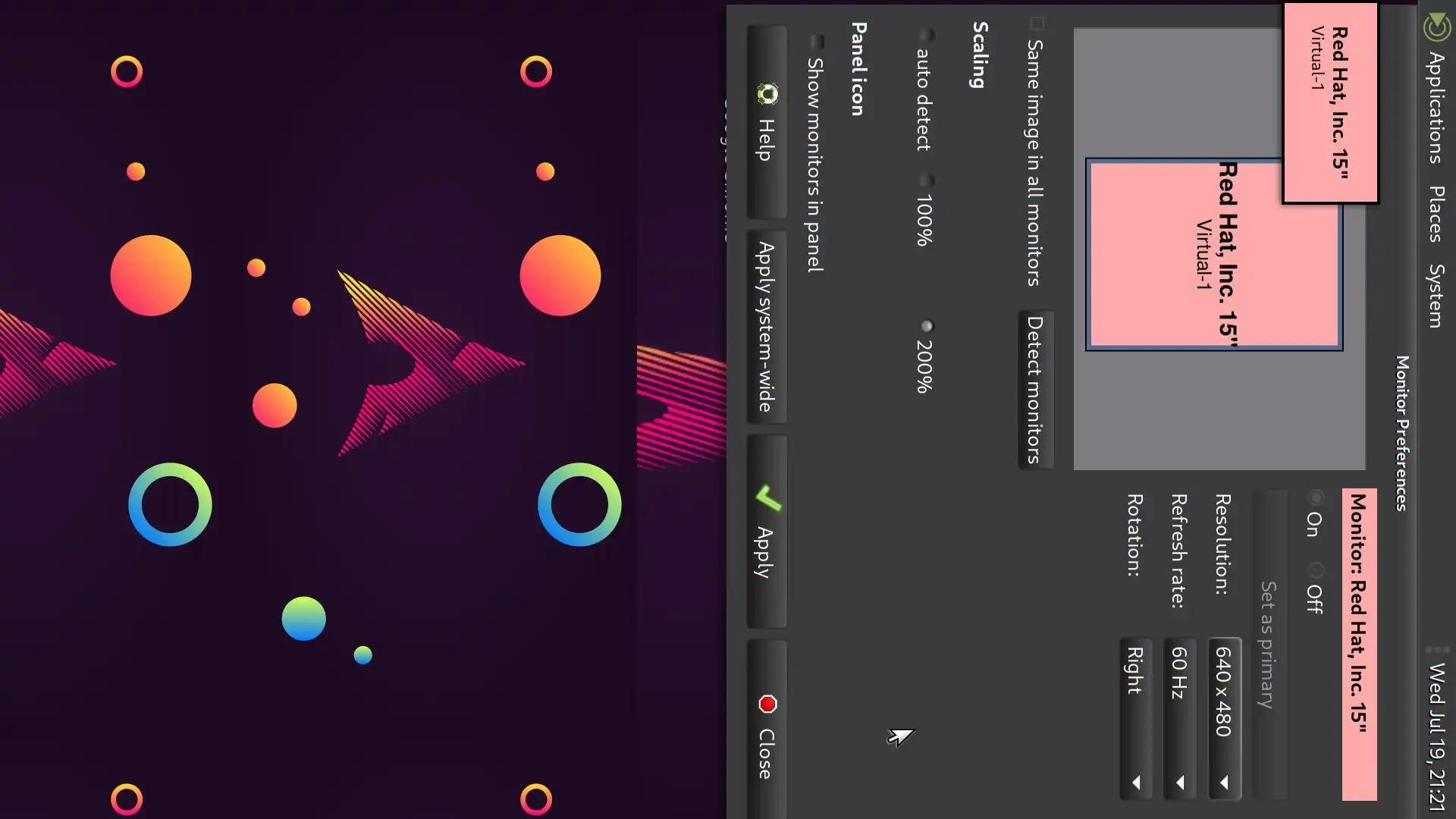Image resolution: width=1456 pixels, height=819 pixels.
Task: Click the Red Hat monitor label overlay
Action: click(1330, 102)
